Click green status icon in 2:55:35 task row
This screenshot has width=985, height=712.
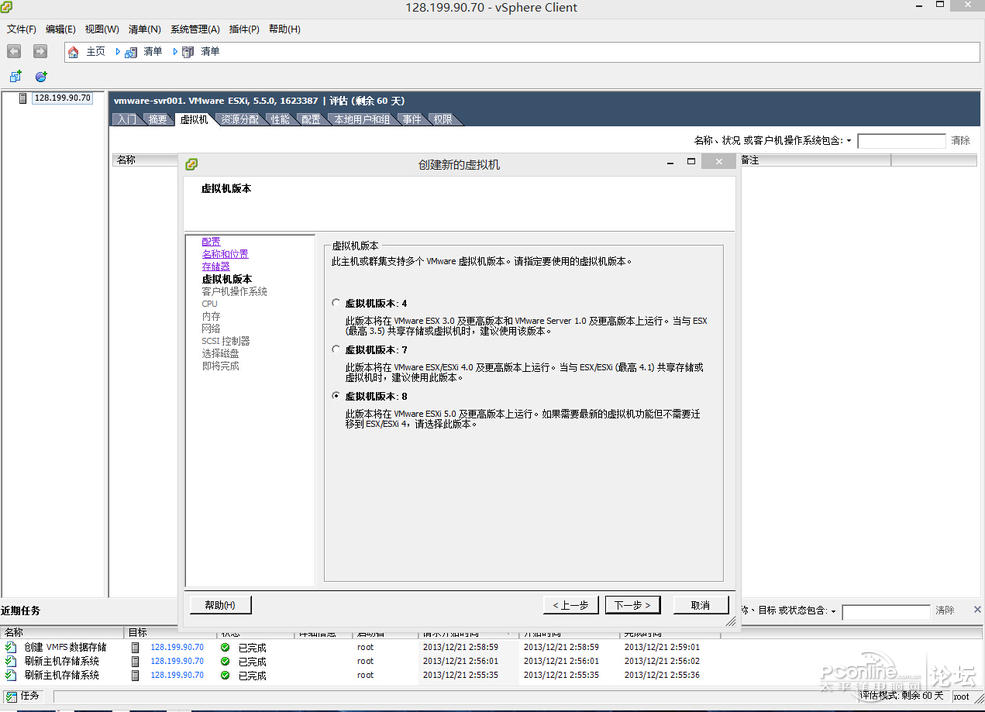click(x=225, y=675)
